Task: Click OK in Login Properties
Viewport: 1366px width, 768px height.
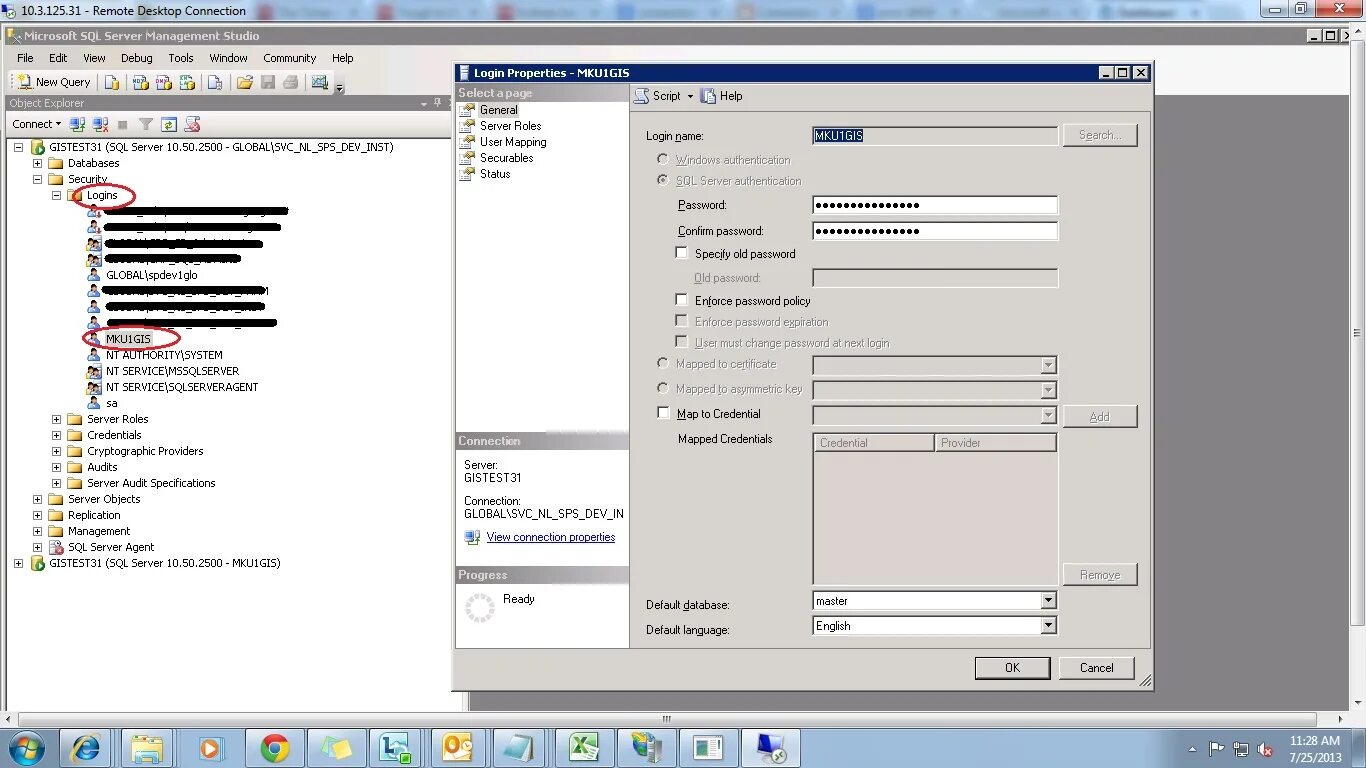Action: click(x=1012, y=668)
